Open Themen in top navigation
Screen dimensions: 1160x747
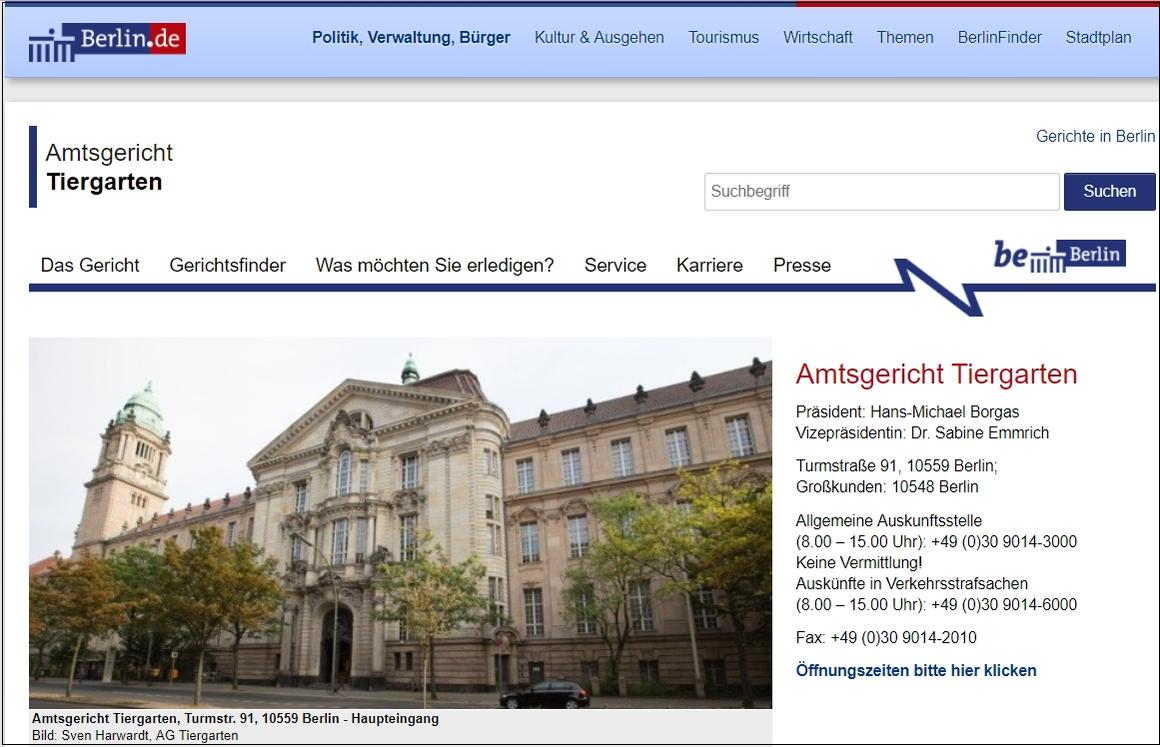pyautogui.click(x=905, y=38)
